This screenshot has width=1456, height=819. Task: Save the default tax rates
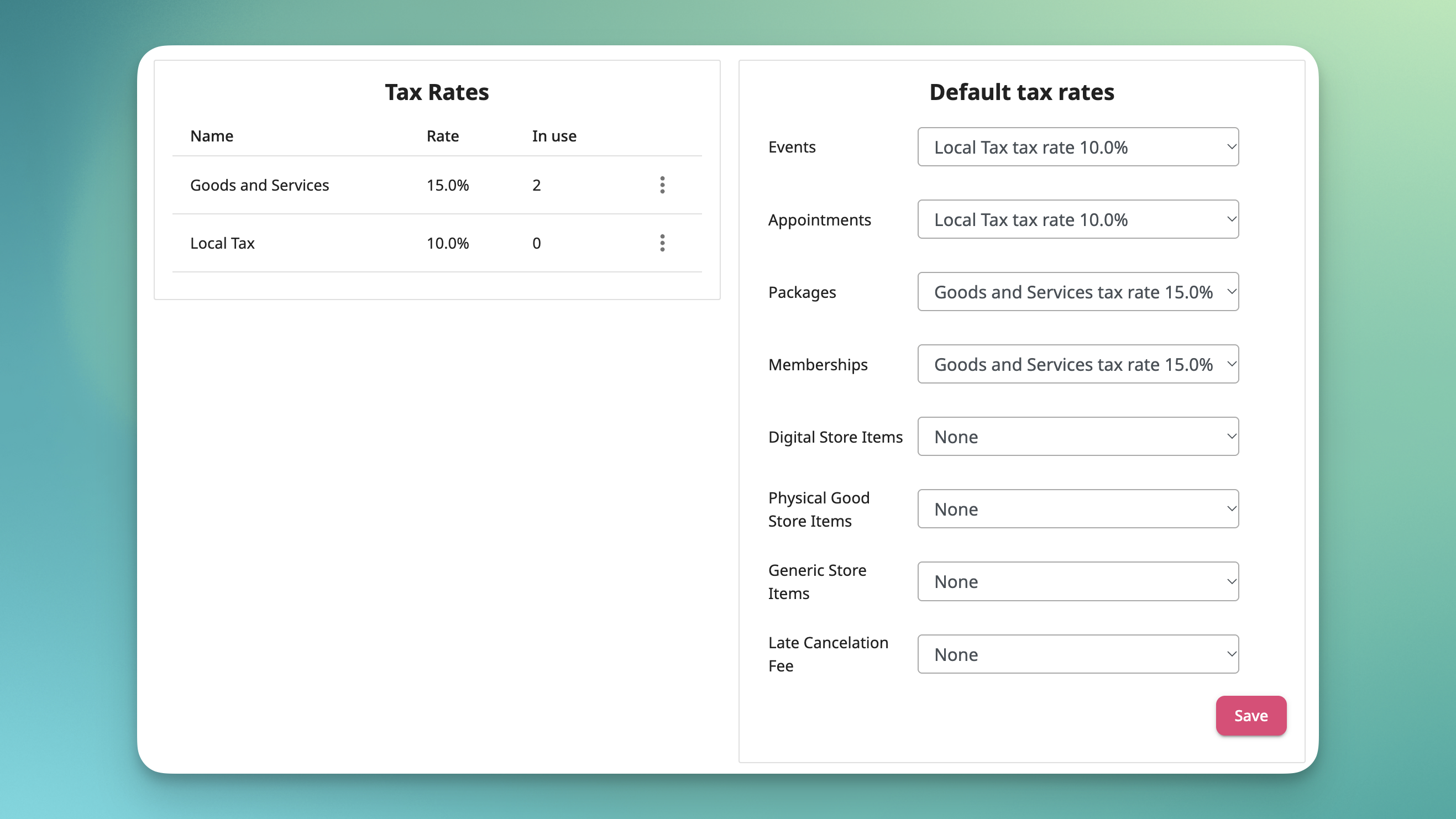click(x=1251, y=716)
